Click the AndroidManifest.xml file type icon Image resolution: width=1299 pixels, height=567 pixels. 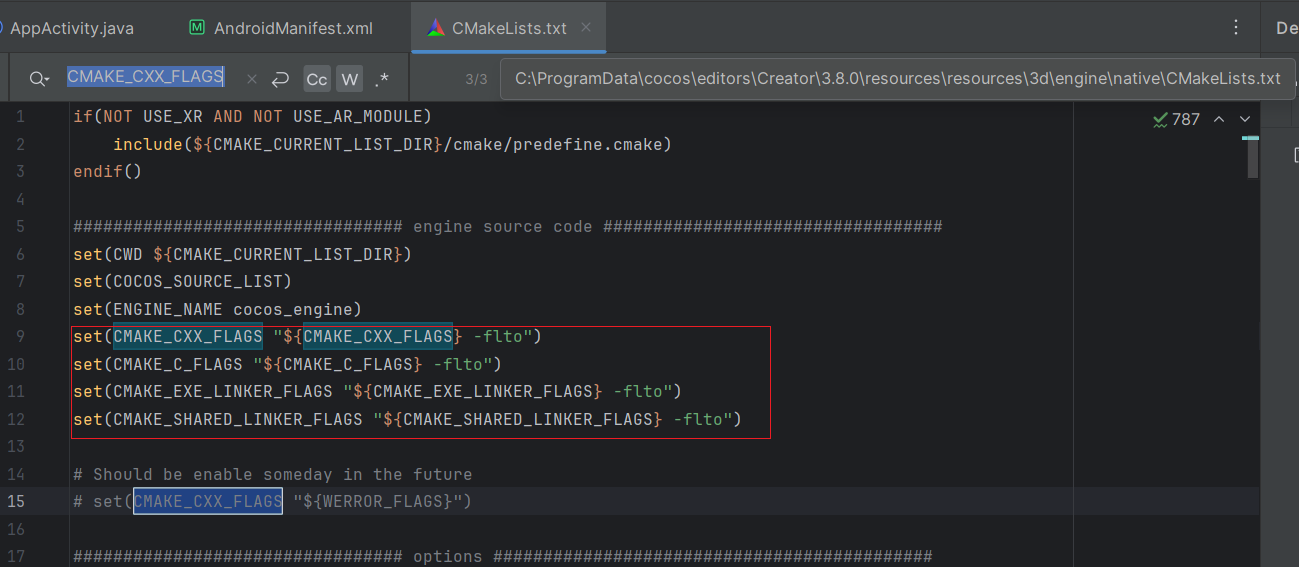pyautogui.click(x=197, y=28)
